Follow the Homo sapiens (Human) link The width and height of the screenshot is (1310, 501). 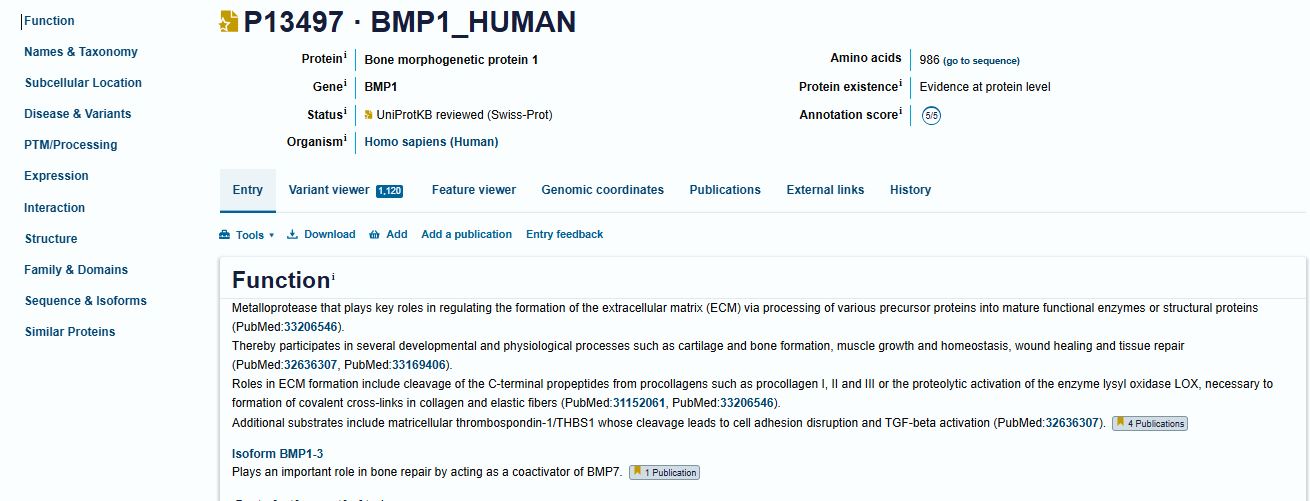pyautogui.click(x=431, y=142)
